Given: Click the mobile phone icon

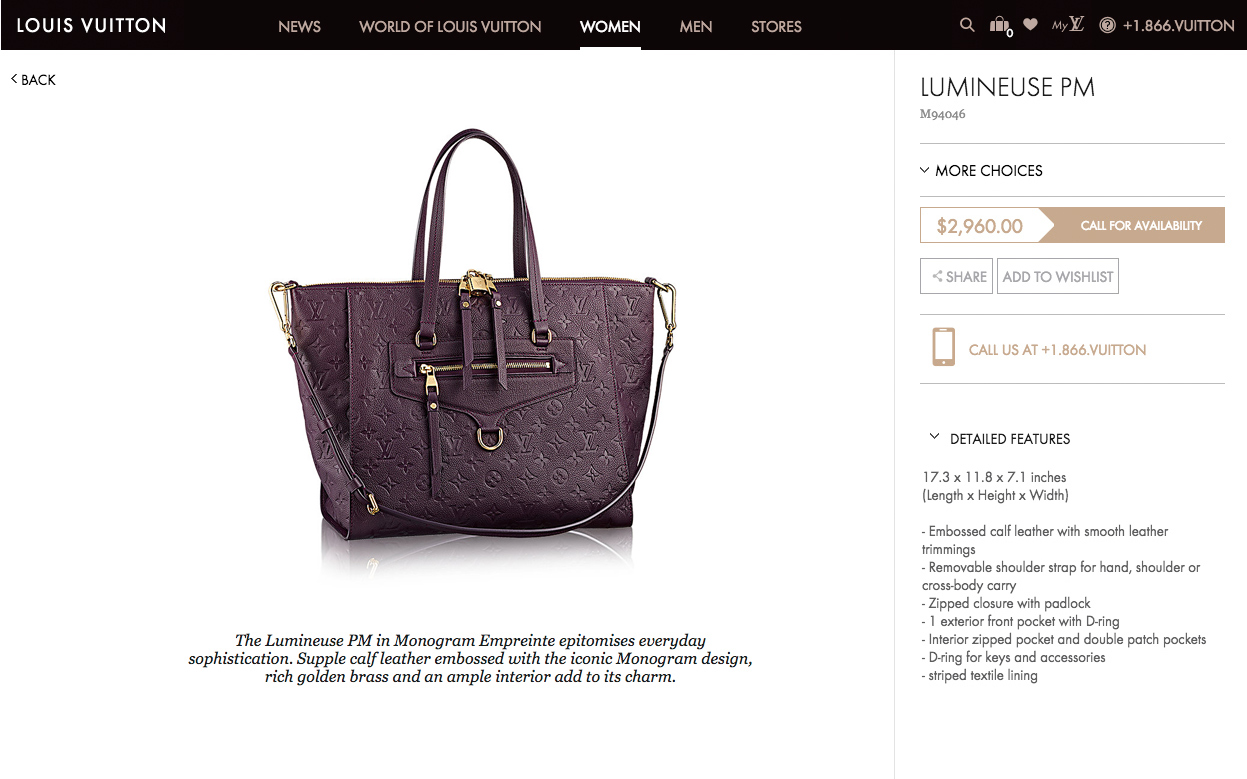Looking at the screenshot, I should click(x=943, y=347).
